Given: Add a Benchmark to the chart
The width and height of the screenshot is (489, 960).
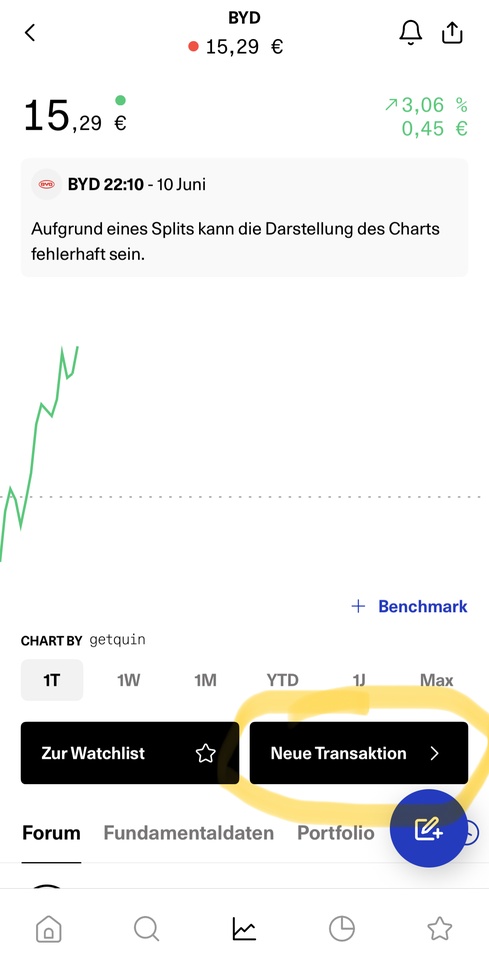Looking at the screenshot, I should coord(409,607).
